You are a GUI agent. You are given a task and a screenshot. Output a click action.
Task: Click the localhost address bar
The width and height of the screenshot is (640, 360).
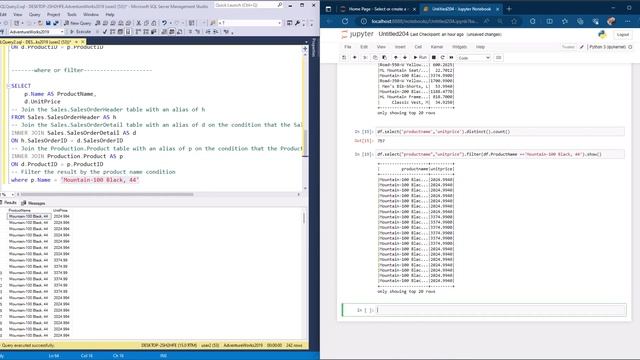424,21
